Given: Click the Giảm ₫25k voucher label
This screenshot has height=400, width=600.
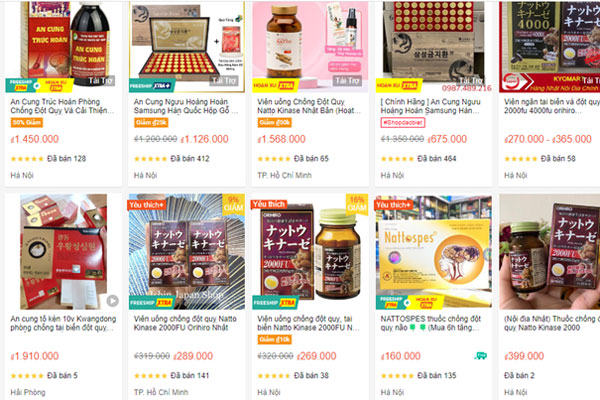Looking at the screenshot, I should tap(151, 123).
